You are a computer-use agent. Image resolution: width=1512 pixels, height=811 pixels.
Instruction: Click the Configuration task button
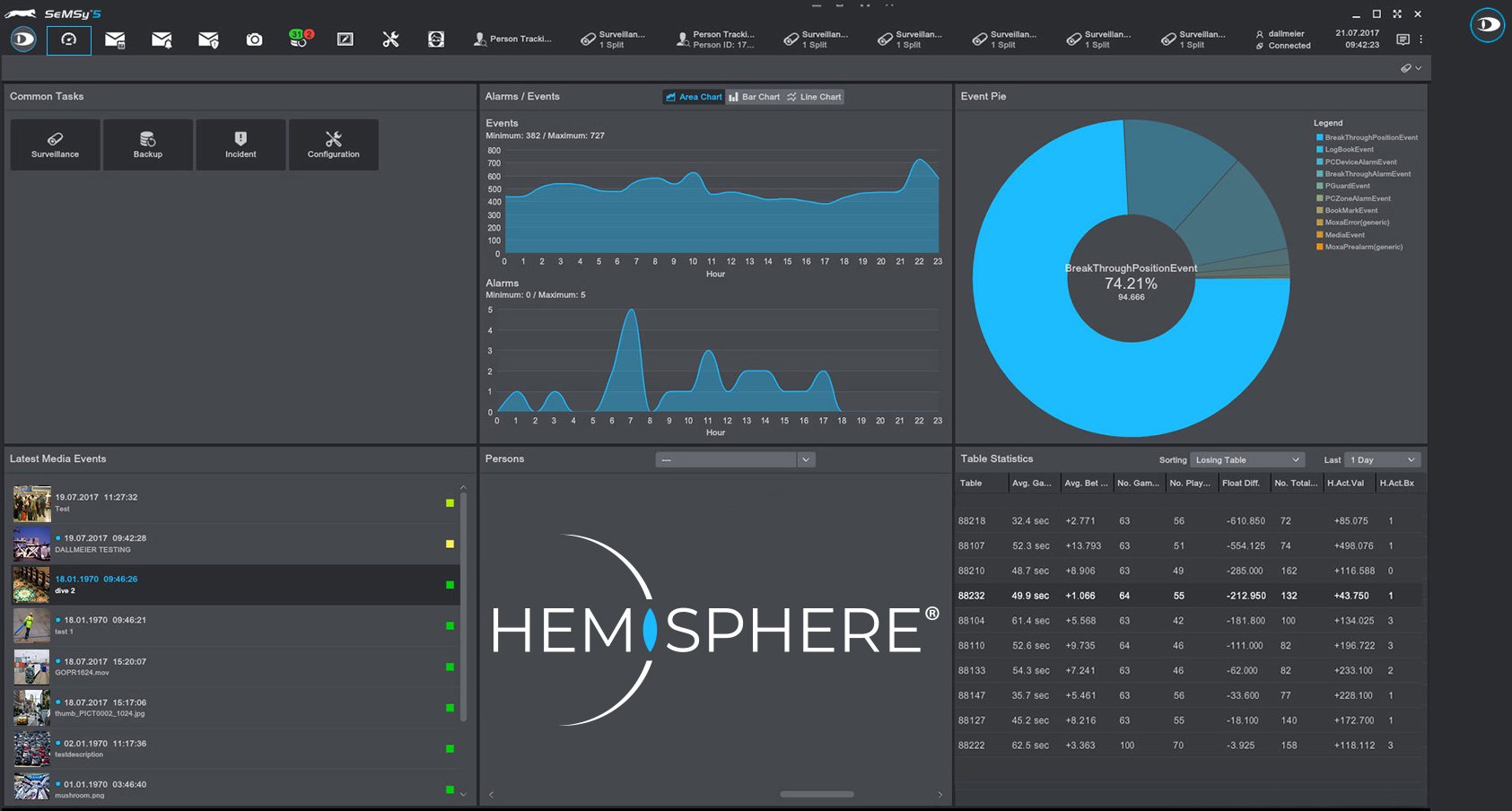pos(333,144)
